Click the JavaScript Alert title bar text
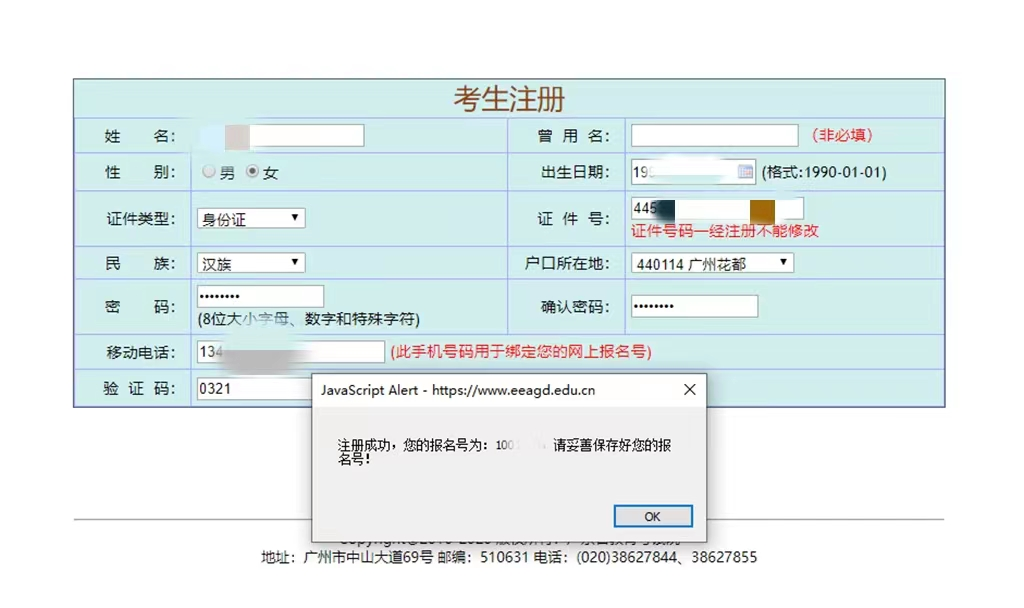The image size is (1024, 608). 457,390
